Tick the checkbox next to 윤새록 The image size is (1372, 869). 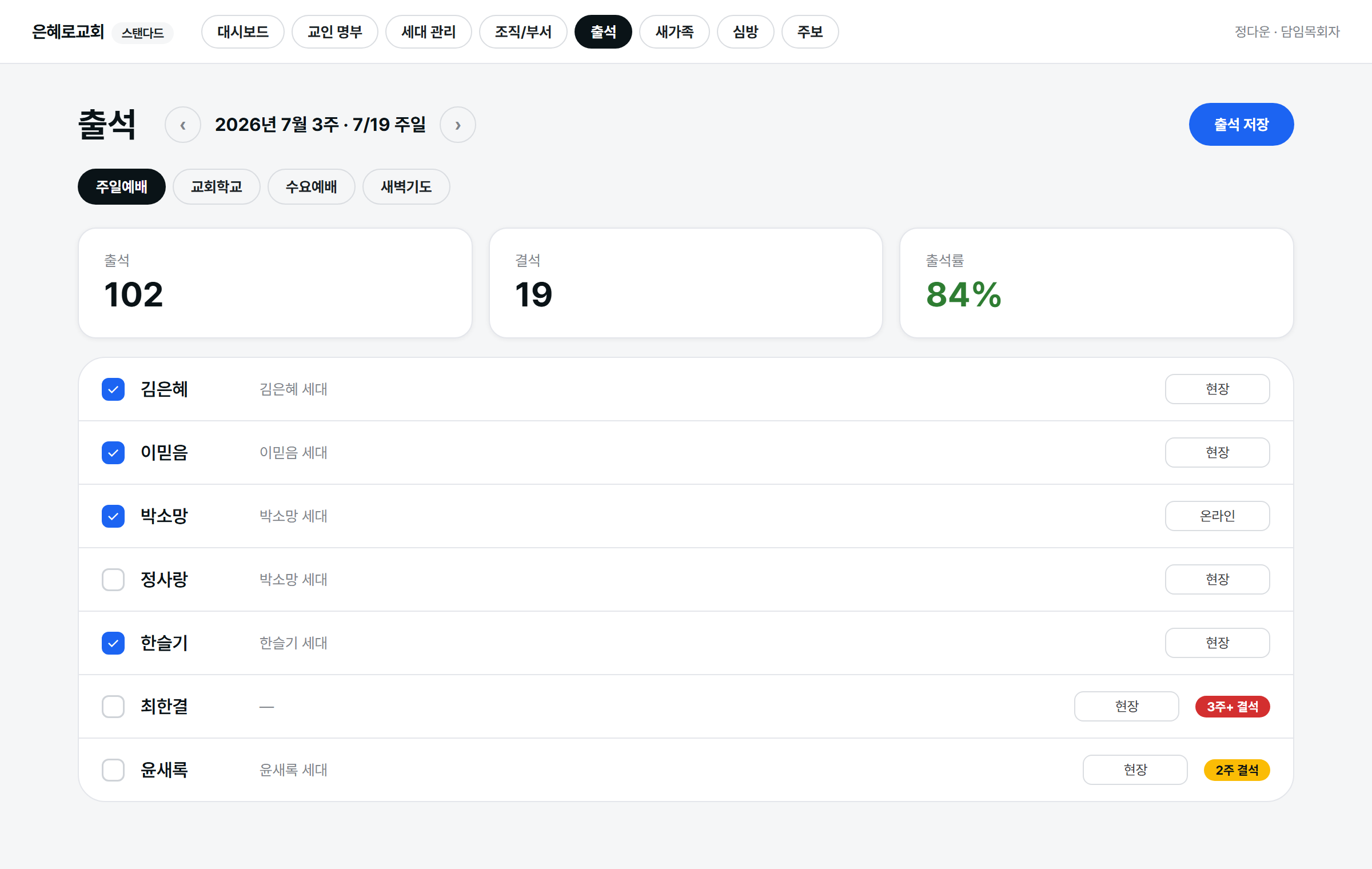[x=113, y=770]
